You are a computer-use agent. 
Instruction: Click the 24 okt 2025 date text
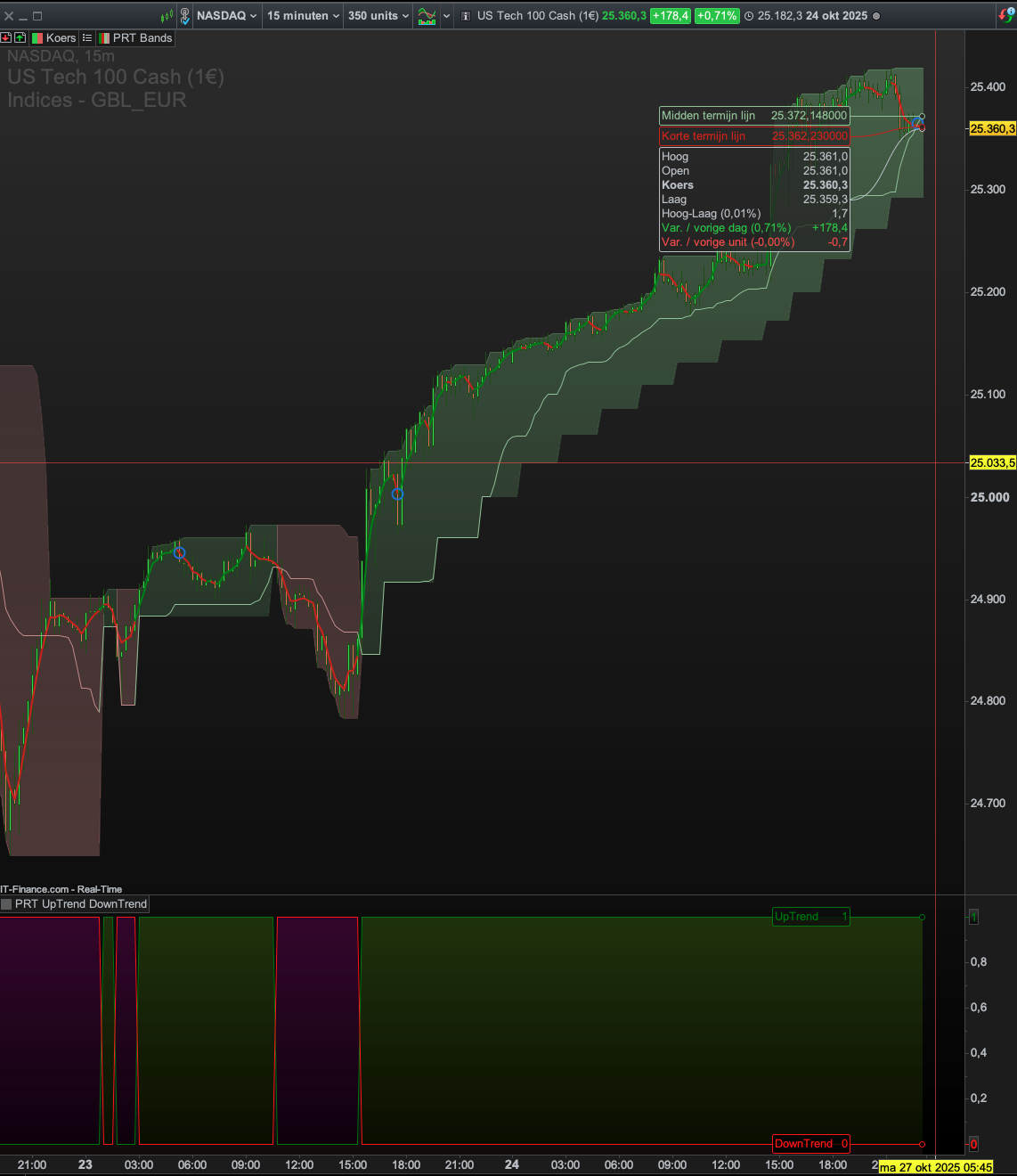coord(836,16)
